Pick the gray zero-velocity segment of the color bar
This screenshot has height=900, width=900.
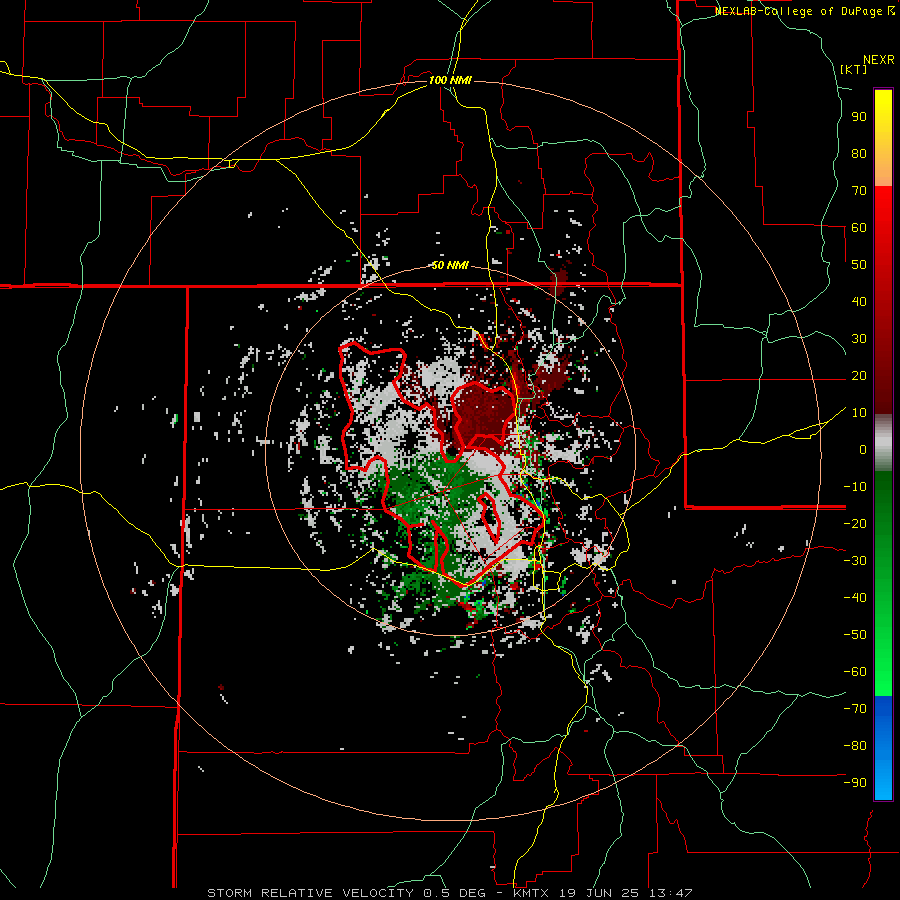[883, 443]
